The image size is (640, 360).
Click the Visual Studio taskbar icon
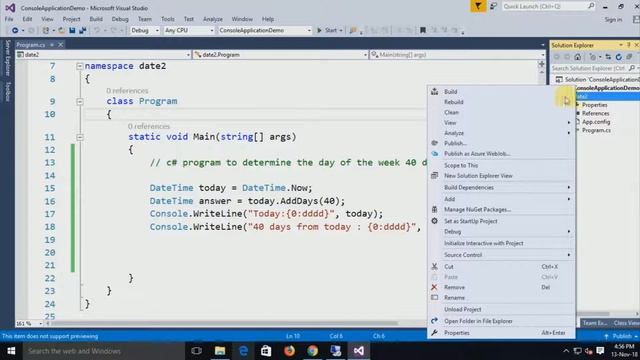[x=359, y=351]
